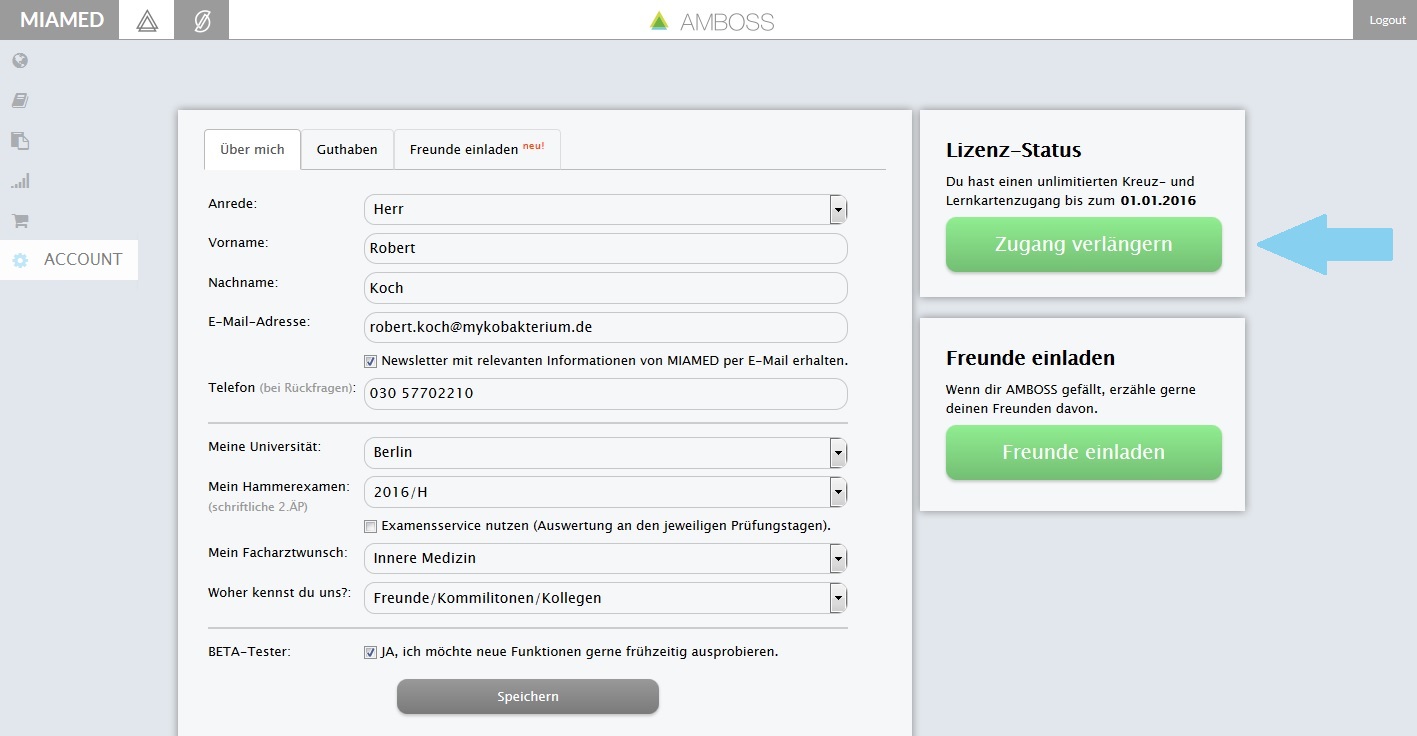
Task: Click the date 01.01.2016 text
Action: [1158, 201]
